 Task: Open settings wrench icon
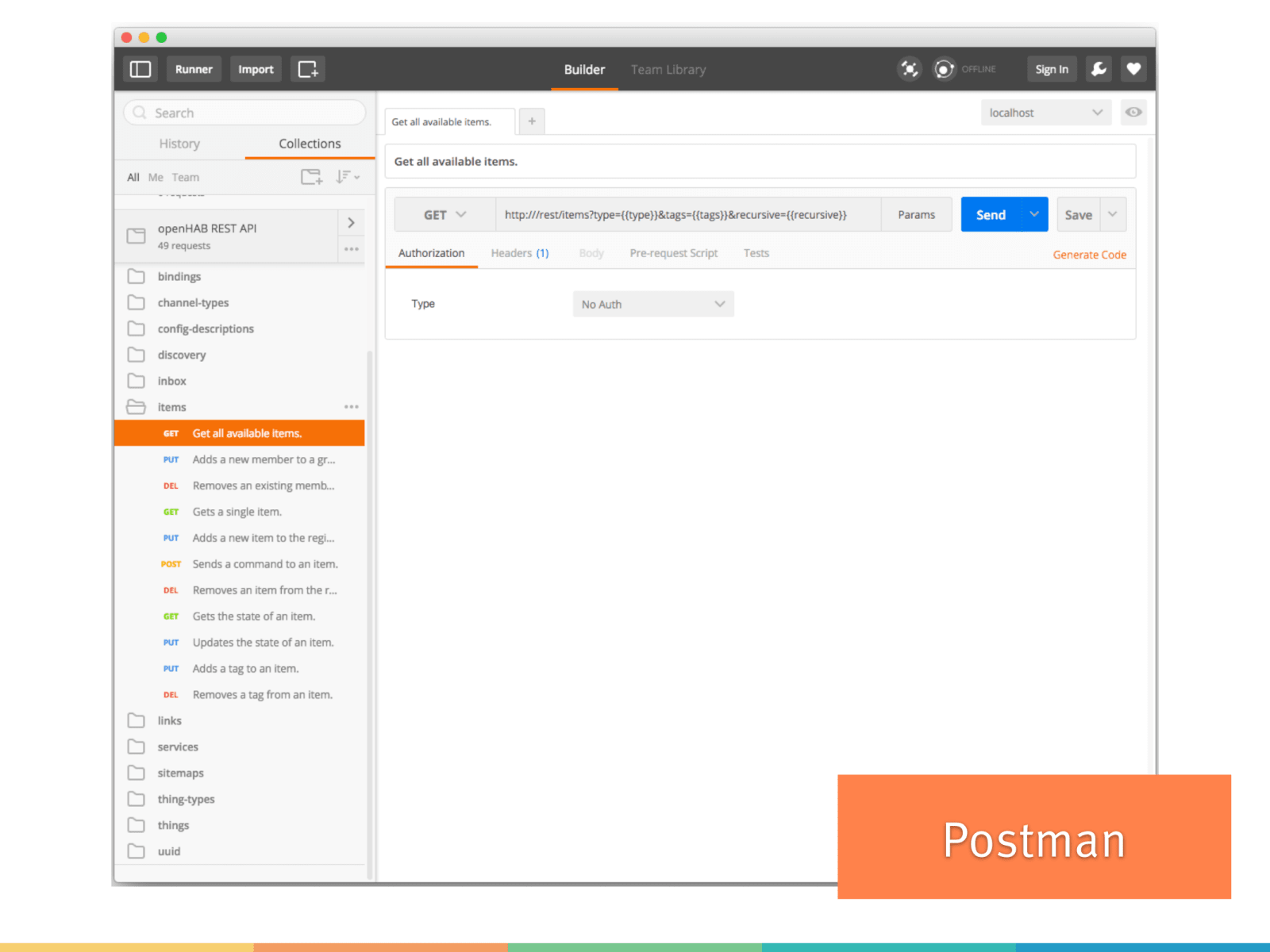tap(1099, 69)
